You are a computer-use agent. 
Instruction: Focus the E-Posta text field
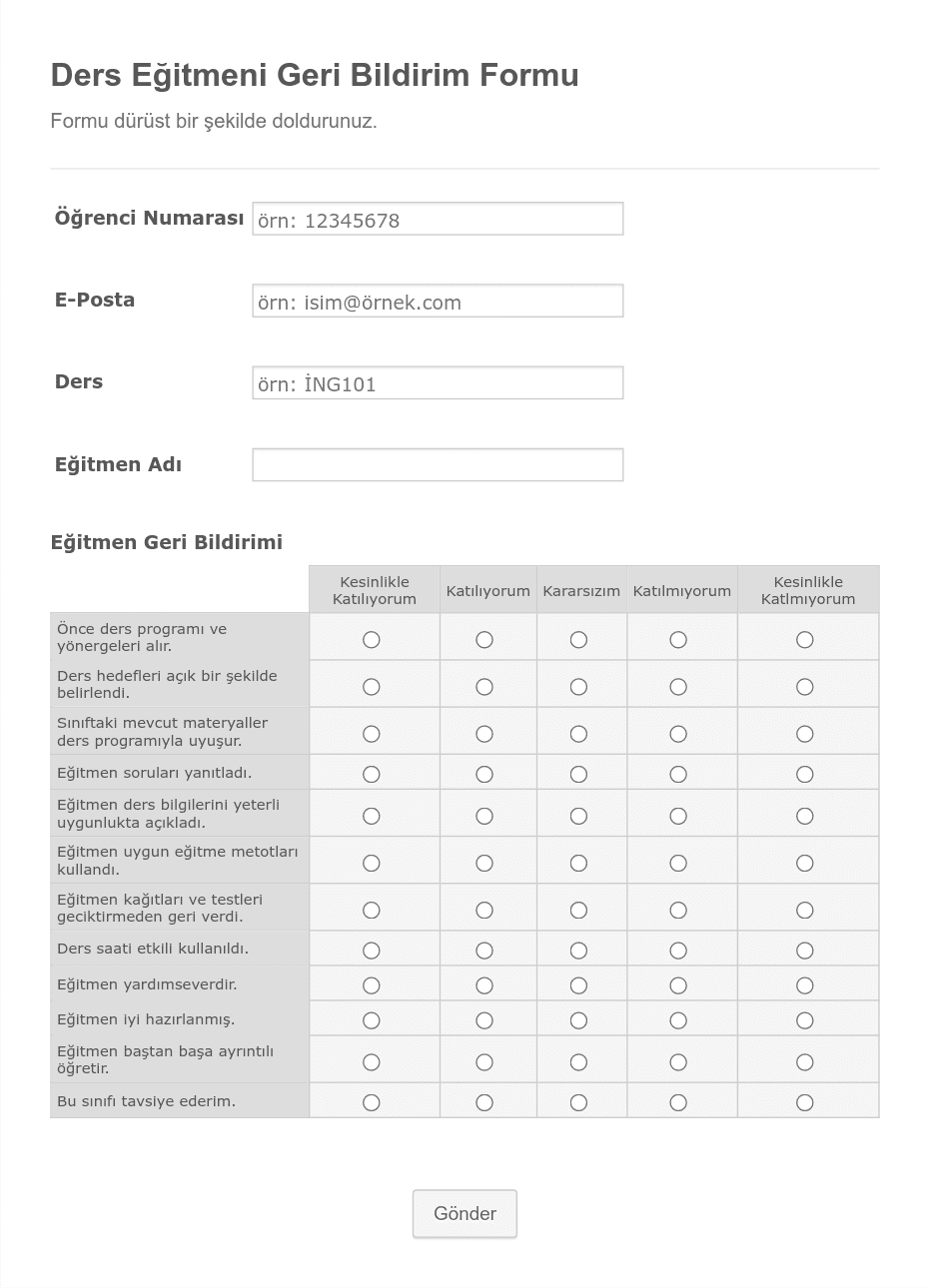tap(438, 301)
